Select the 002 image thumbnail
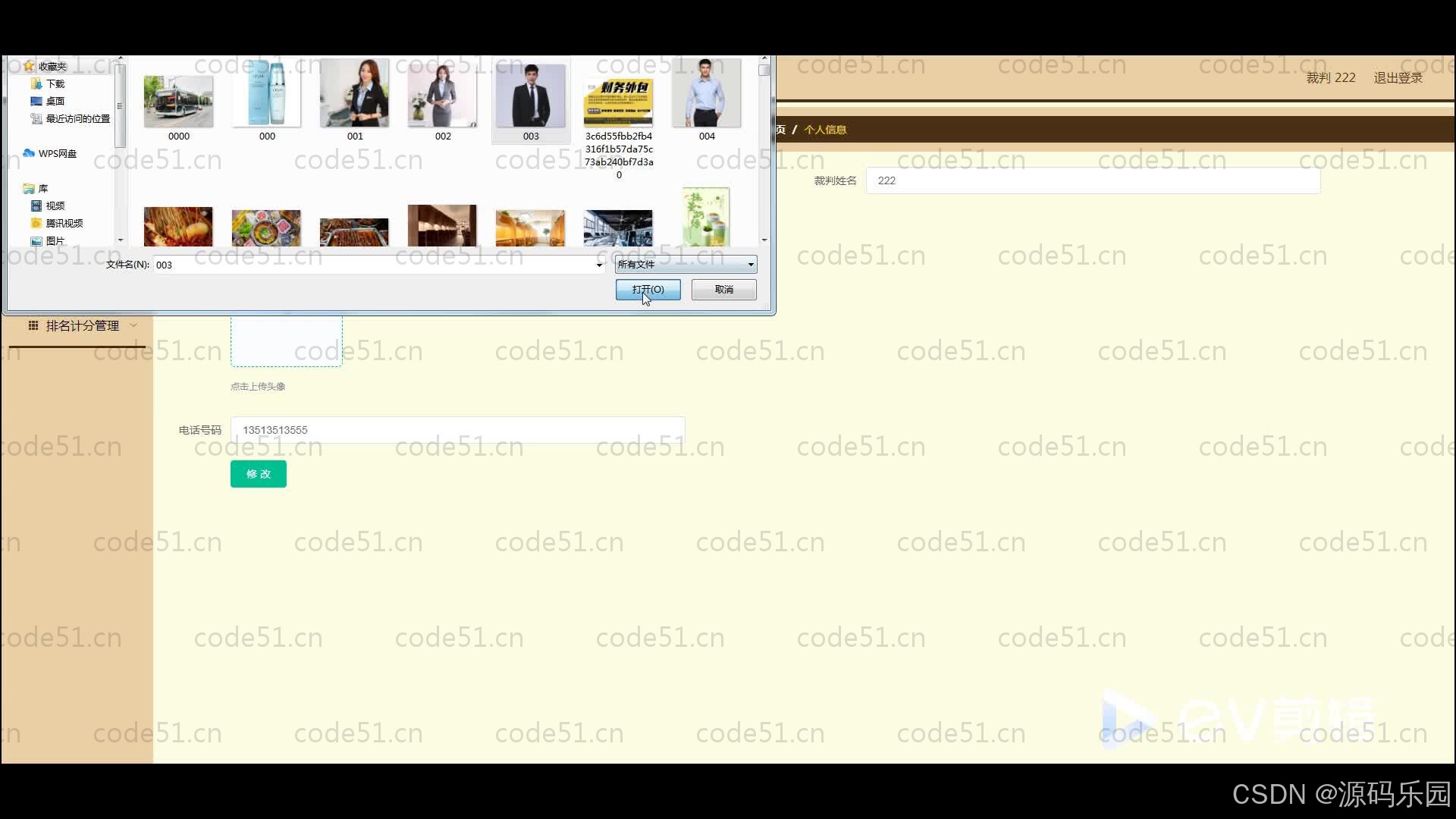Viewport: 1456px width, 819px height. (x=442, y=93)
